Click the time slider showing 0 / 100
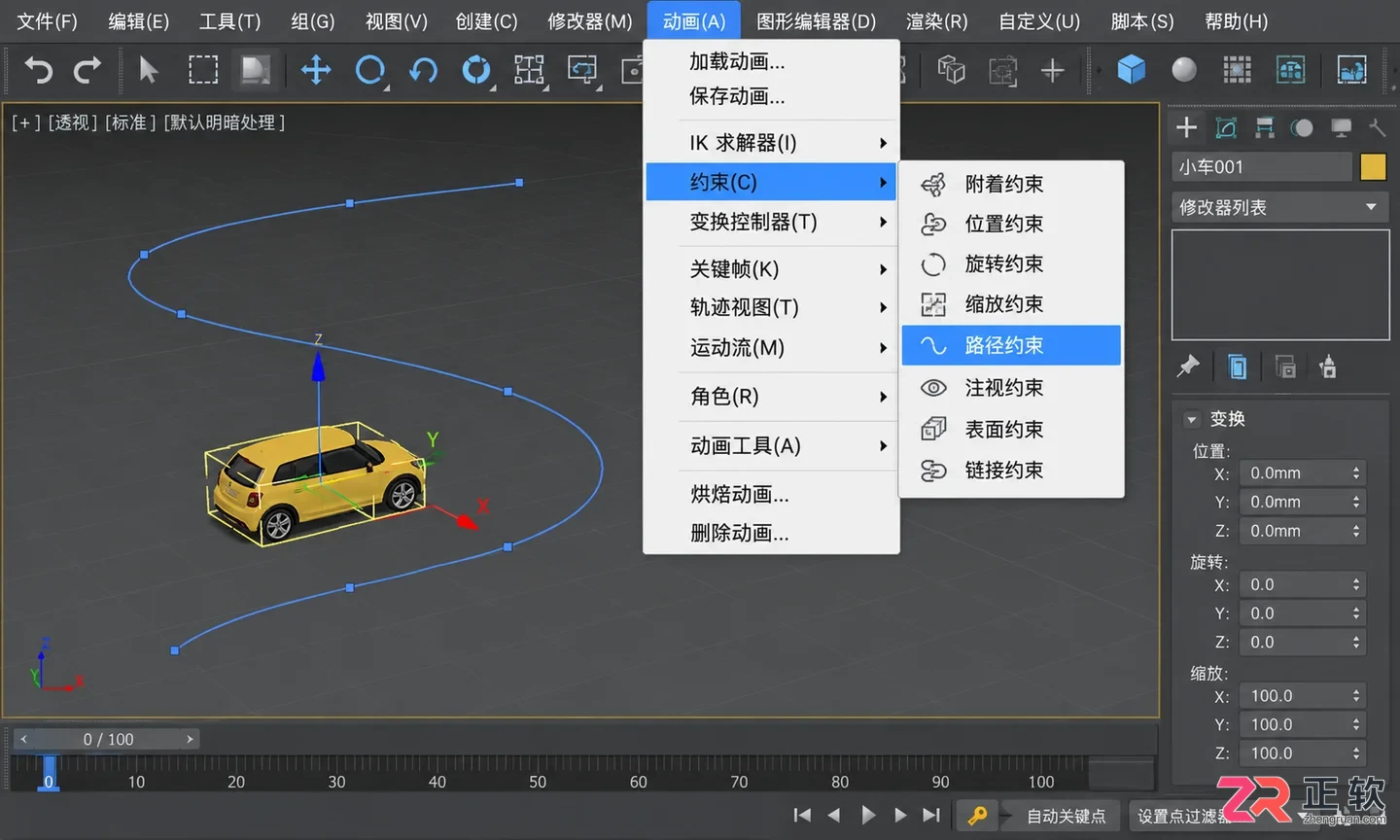This screenshot has width=1400, height=840. tap(107, 740)
